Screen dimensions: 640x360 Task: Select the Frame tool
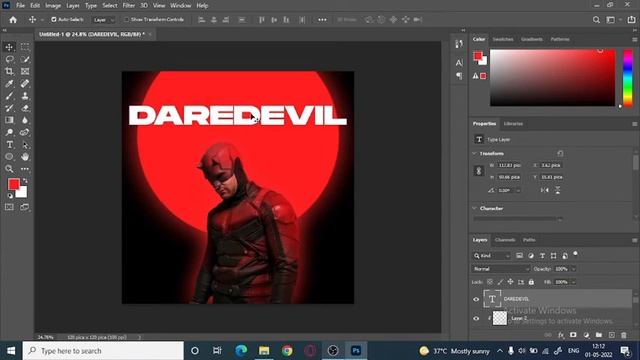pyautogui.click(x=25, y=71)
